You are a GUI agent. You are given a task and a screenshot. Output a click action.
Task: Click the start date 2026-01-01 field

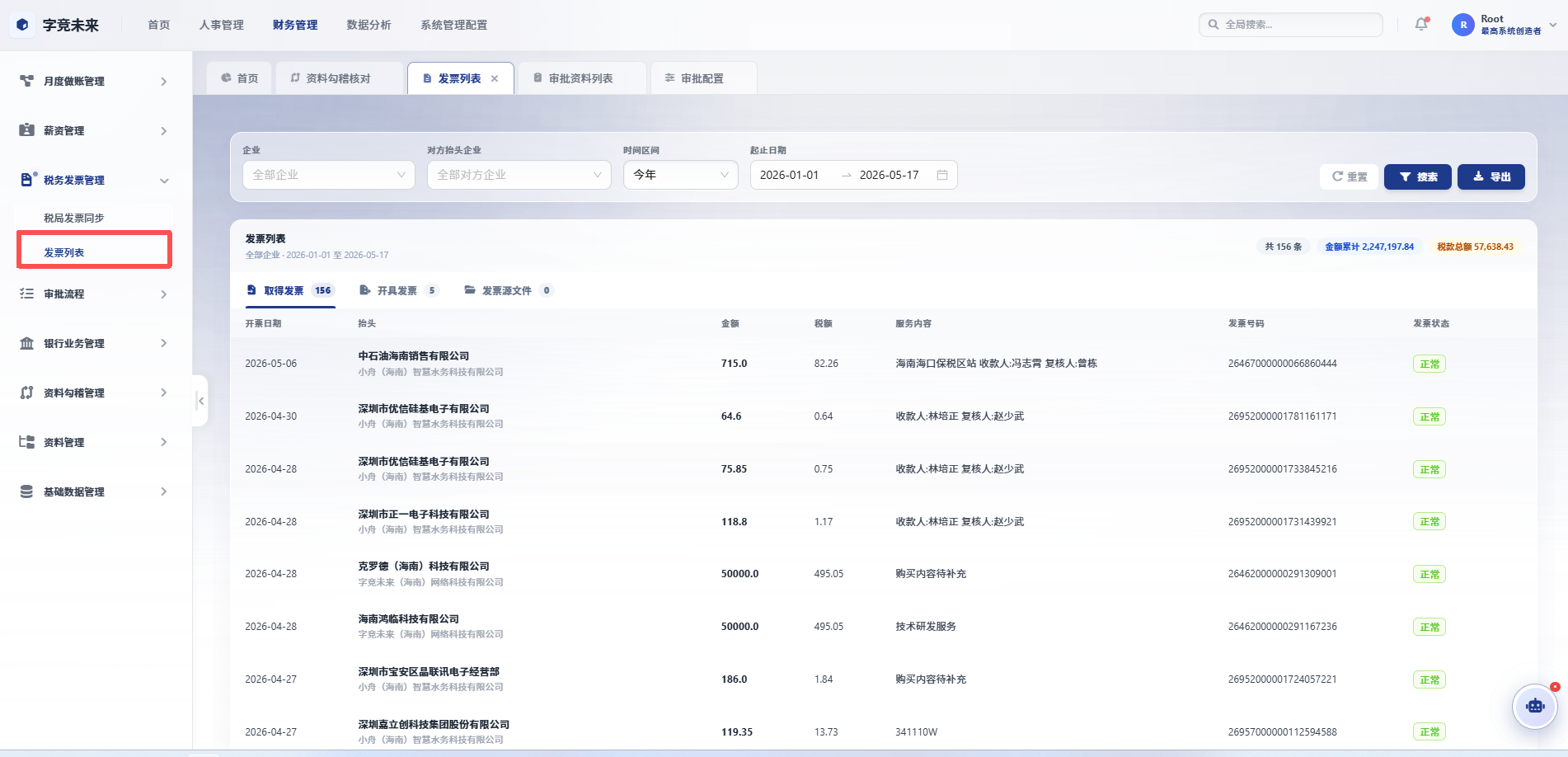(x=789, y=175)
